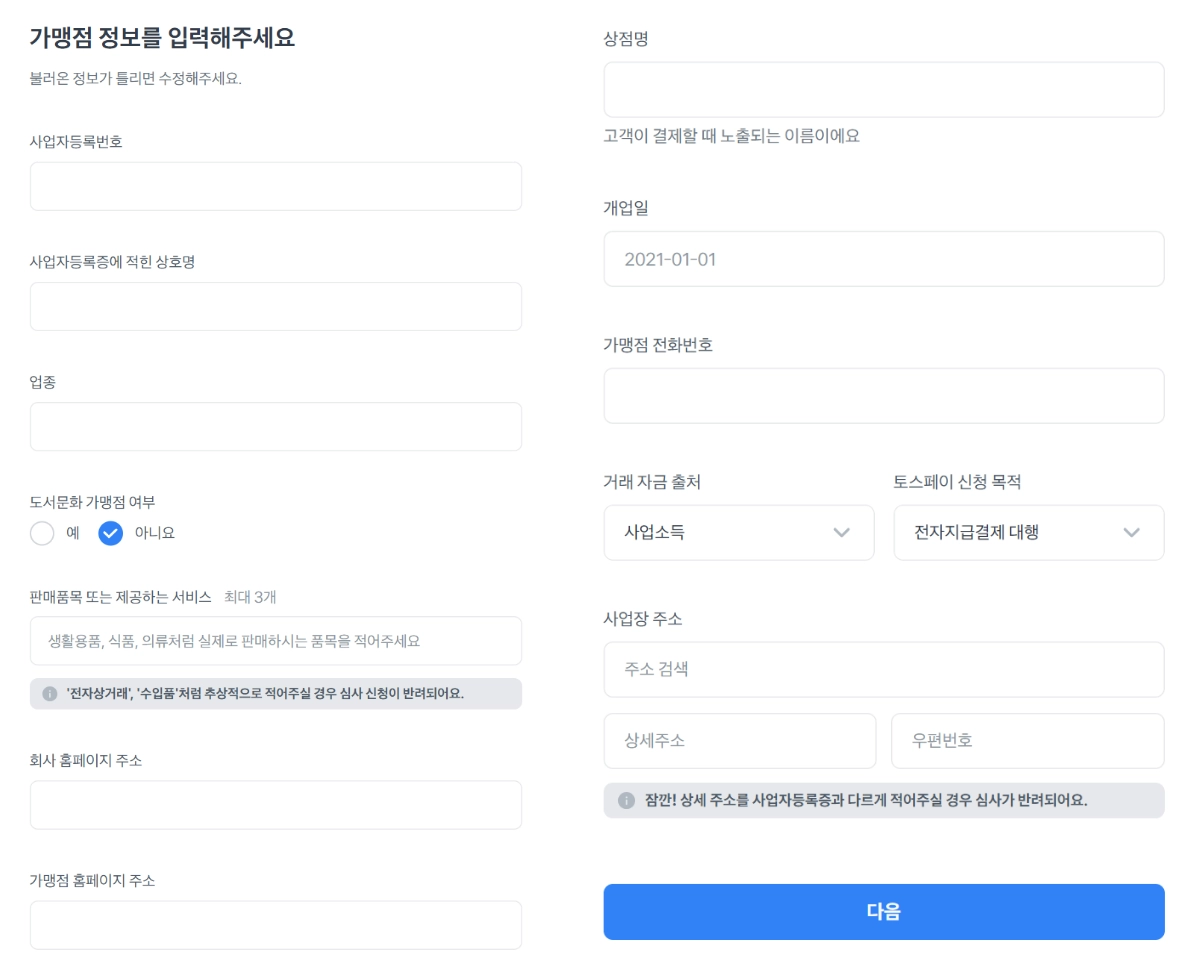Click the 상점명 input field
The height and width of the screenshot is (980, 1197).
pos(883,90)
